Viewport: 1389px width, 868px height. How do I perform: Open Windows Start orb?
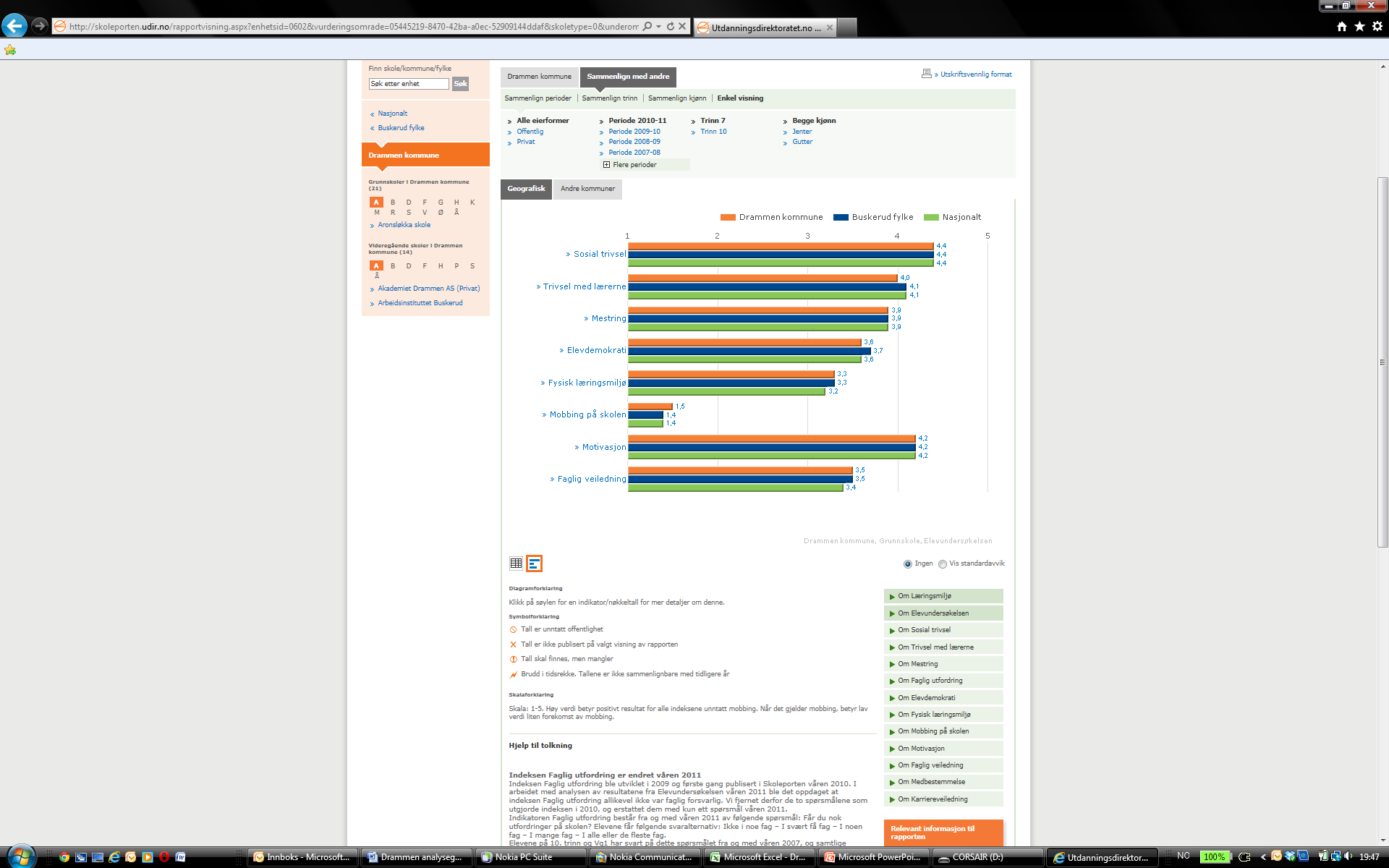pyautogui.click(x=20, y=856)
